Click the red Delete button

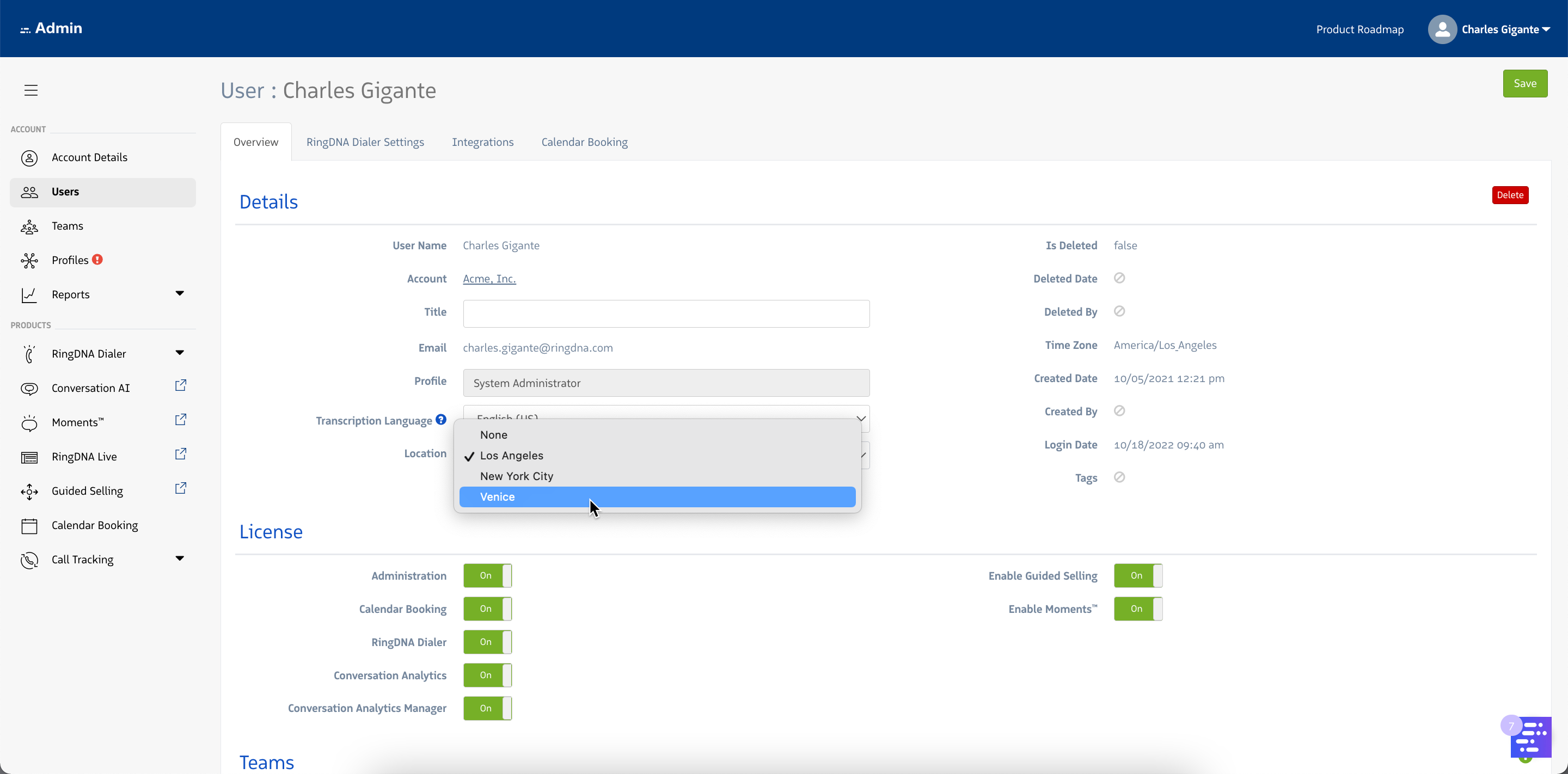point(1510,195)
